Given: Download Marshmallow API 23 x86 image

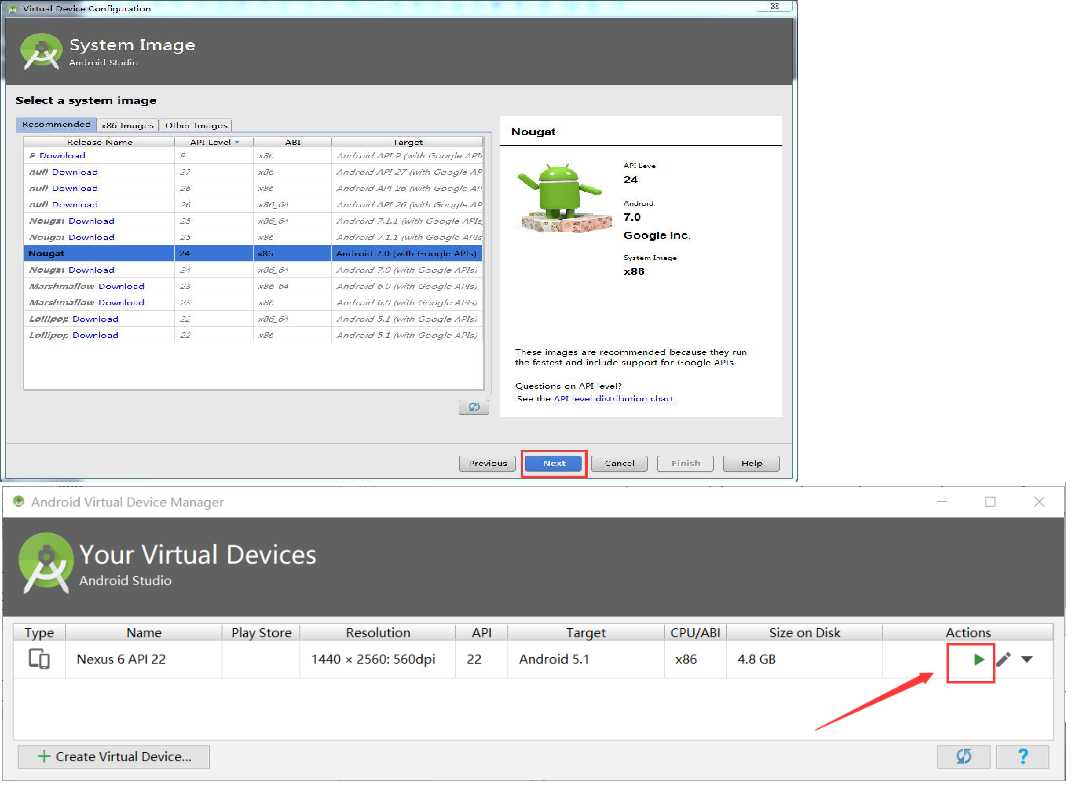Looking at the screenshot, I should [121, 303].
